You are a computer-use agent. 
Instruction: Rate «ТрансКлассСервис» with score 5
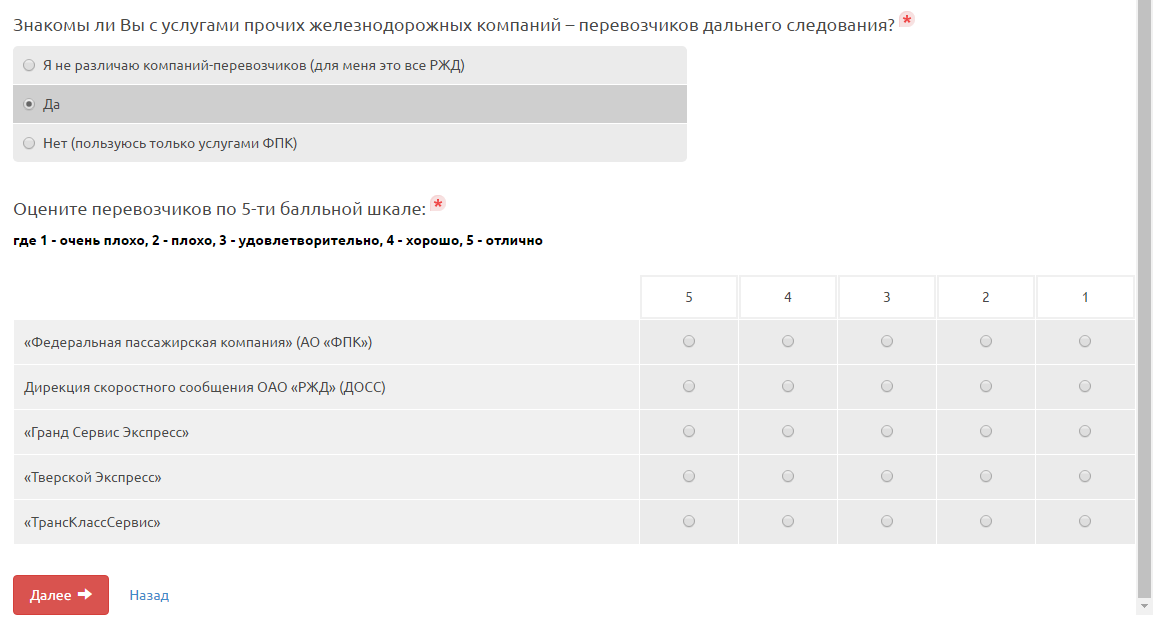click(689, 522)
